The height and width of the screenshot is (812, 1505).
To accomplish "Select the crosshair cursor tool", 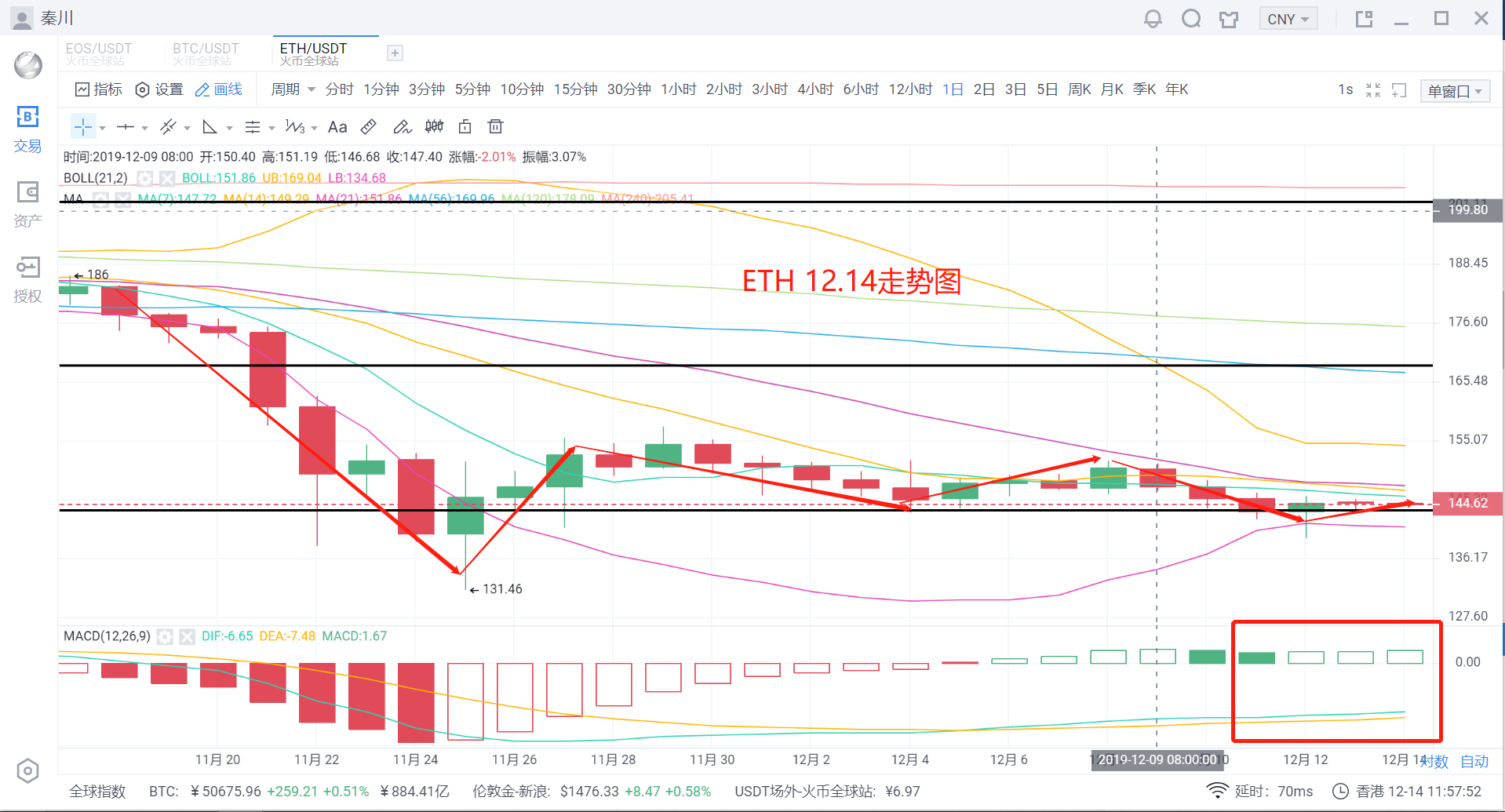I will (83, 126).
